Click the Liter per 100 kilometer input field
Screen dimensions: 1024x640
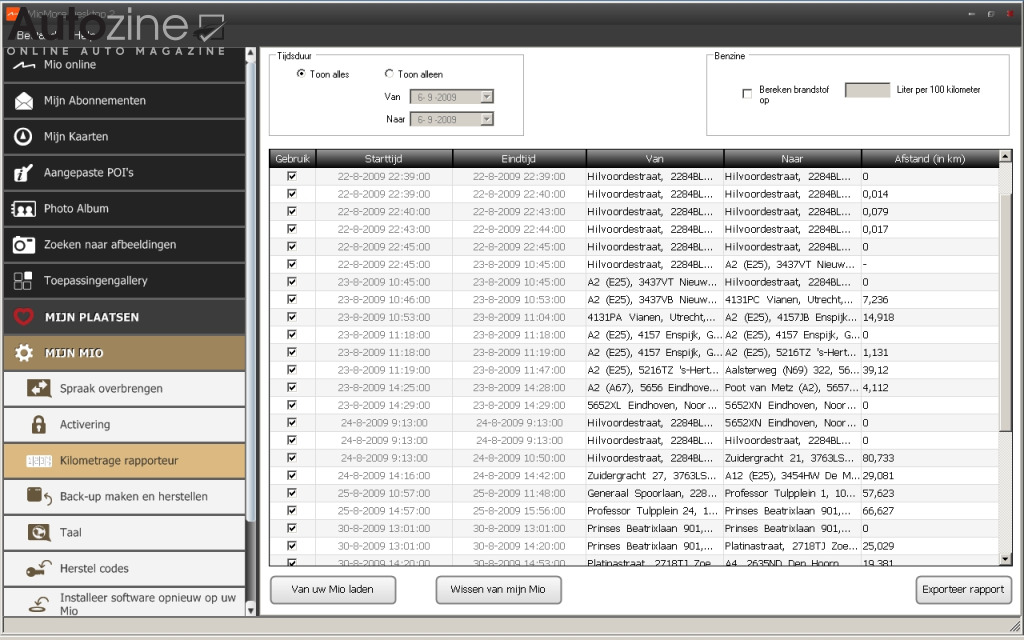(867, 90)
